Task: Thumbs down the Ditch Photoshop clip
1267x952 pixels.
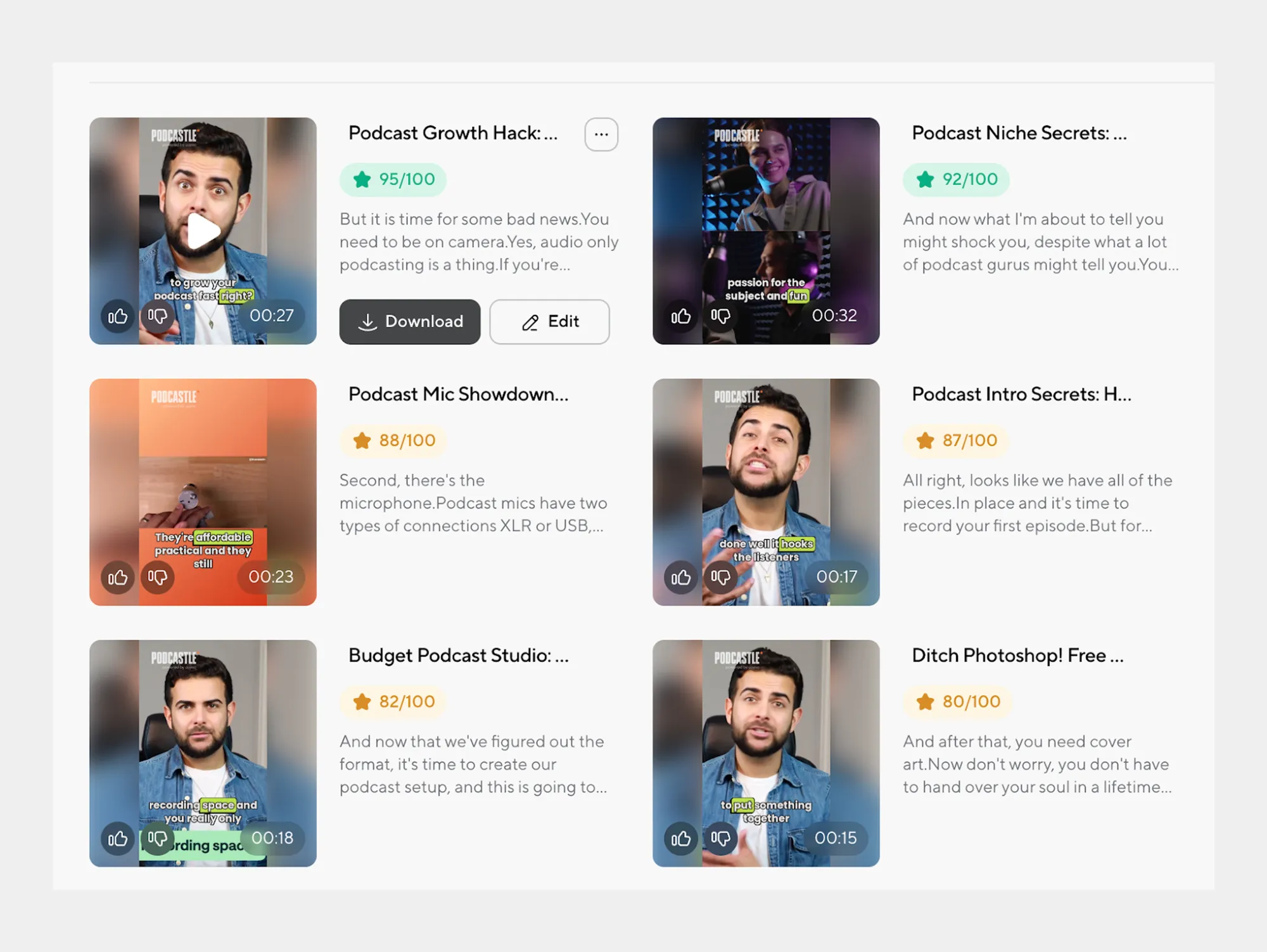Action: pos(721,839)
